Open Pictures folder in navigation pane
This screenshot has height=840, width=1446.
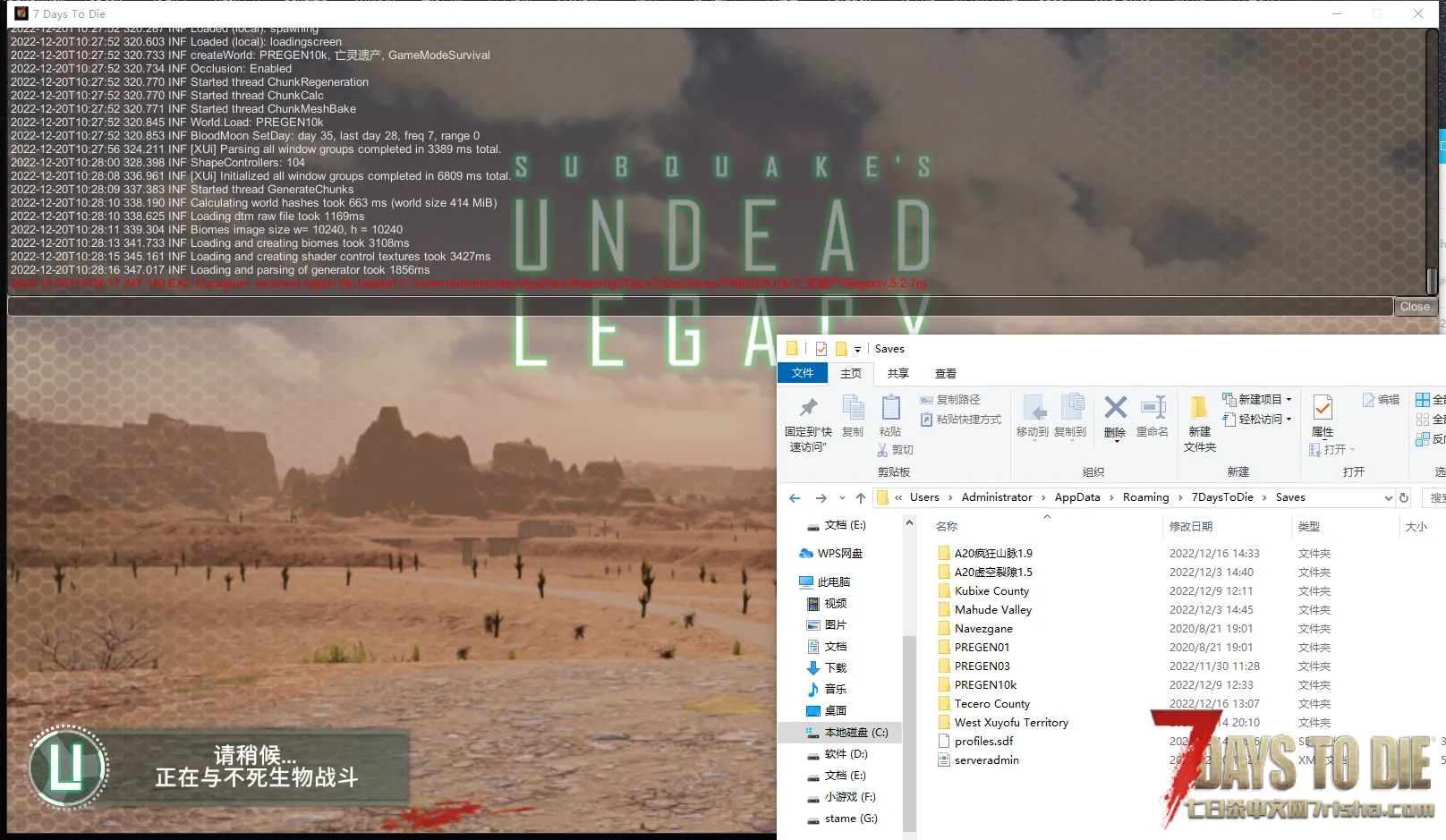point(827,625)
